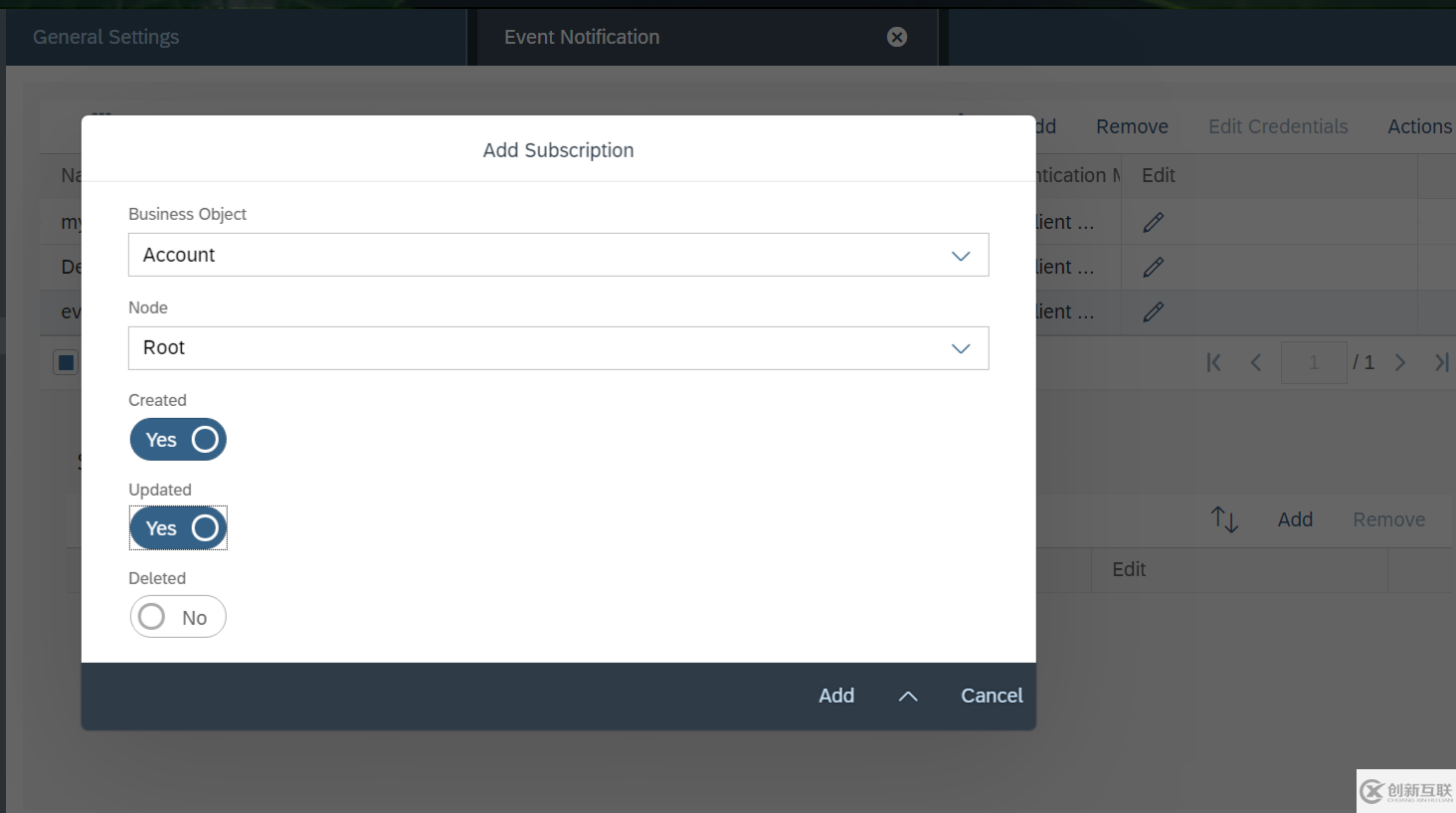Cancel the Add Subscription dialog

991,696
